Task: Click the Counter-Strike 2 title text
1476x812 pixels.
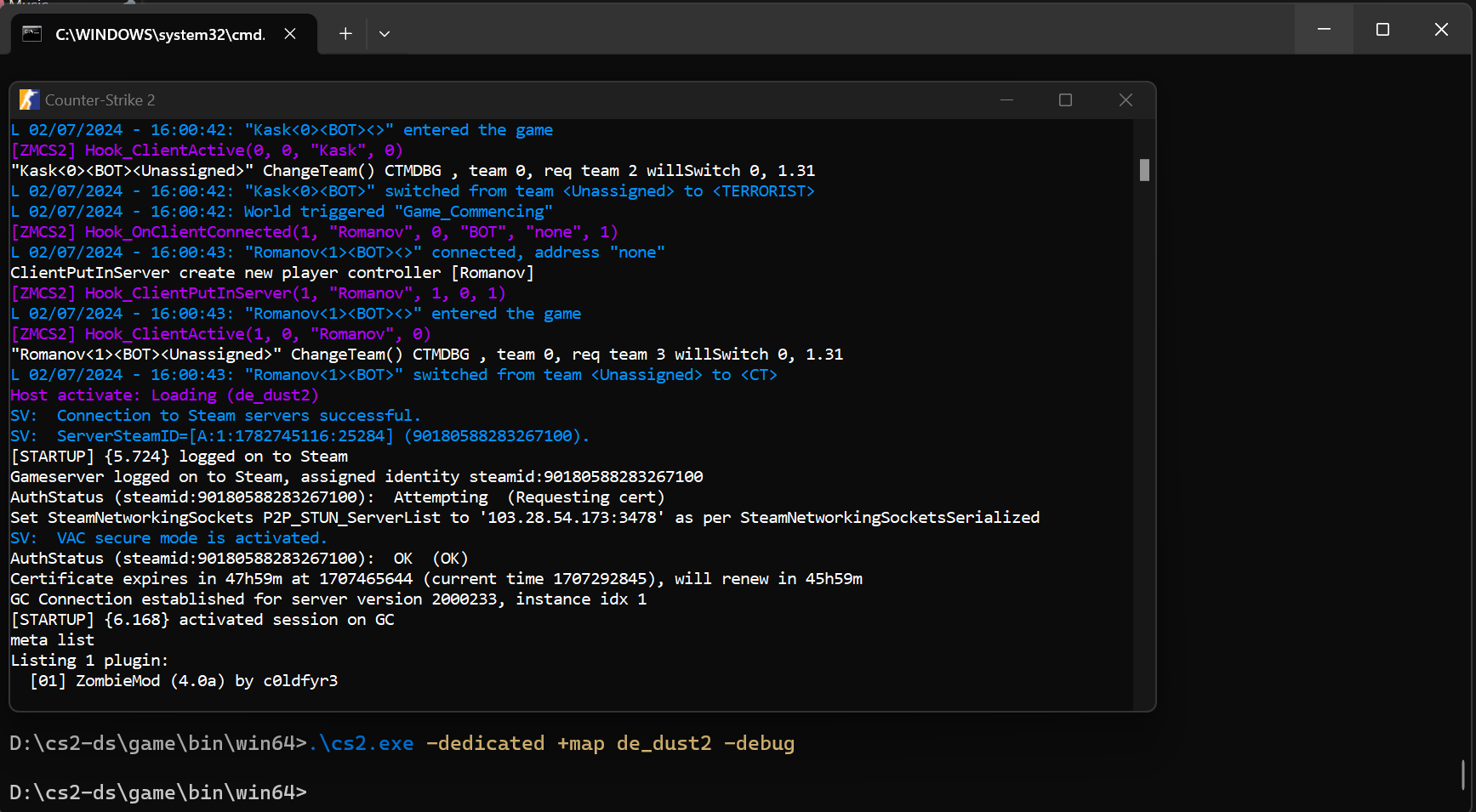Action: point(100,100)
